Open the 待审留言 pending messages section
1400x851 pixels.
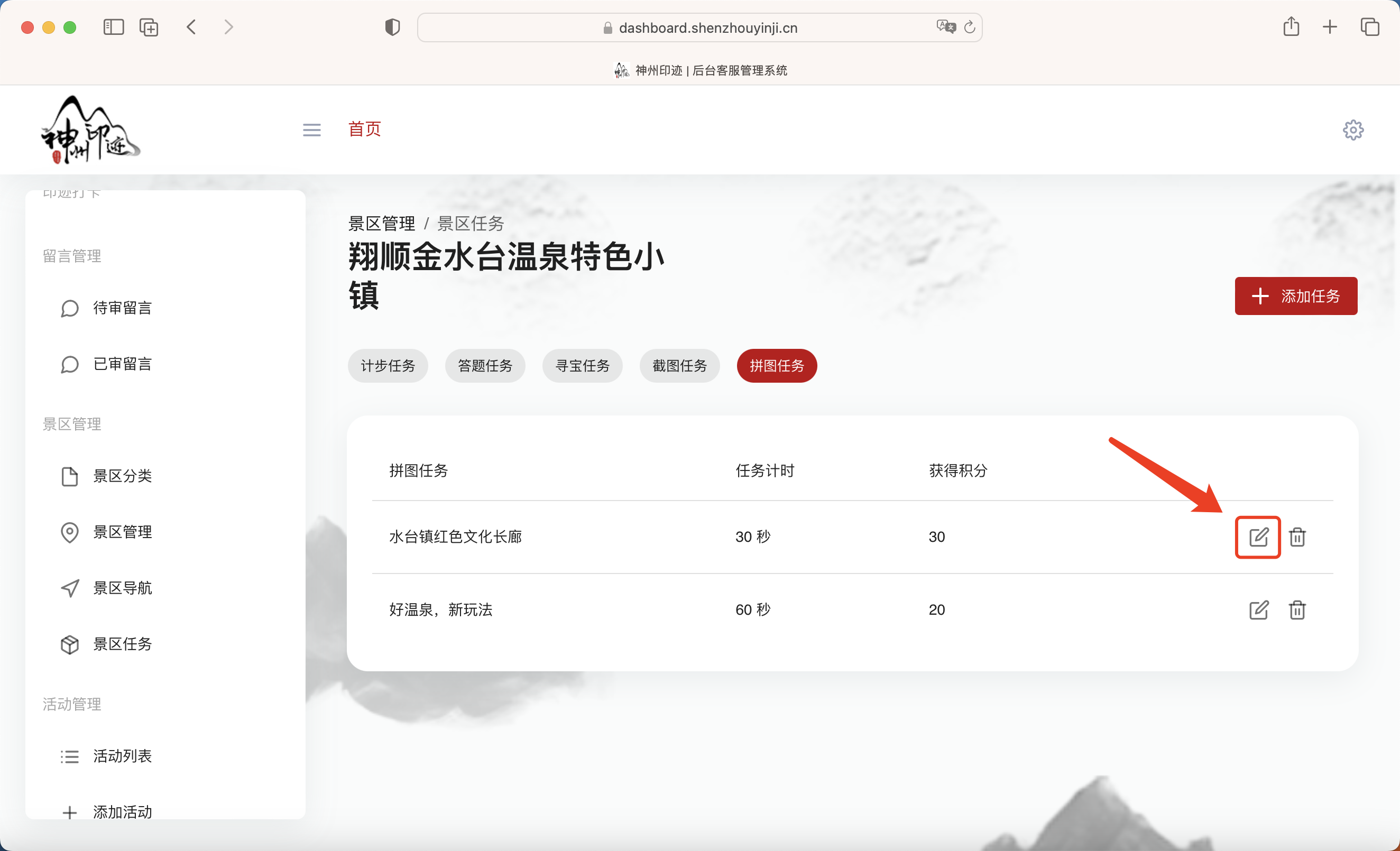[122, 308]
